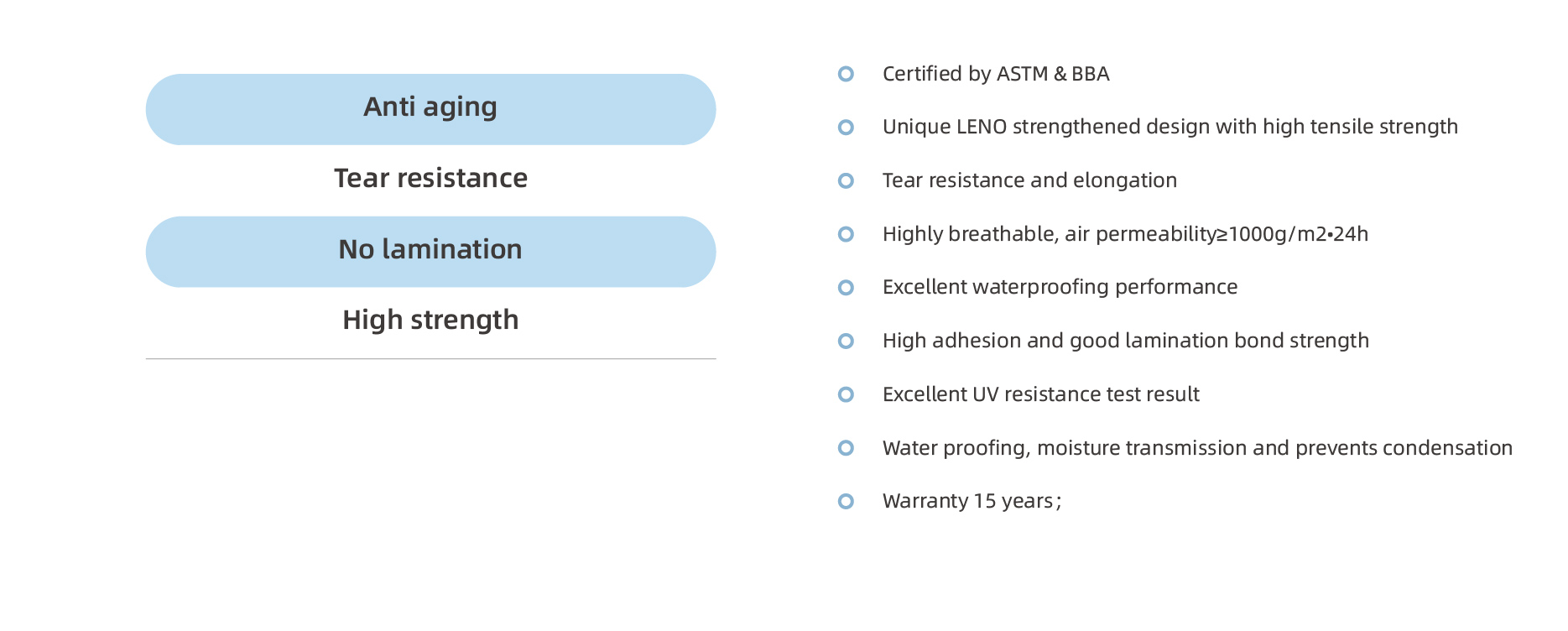1568x631 pixels.
Task: Switch to the Tear resistance tab
Action: [x=430, y=179]
